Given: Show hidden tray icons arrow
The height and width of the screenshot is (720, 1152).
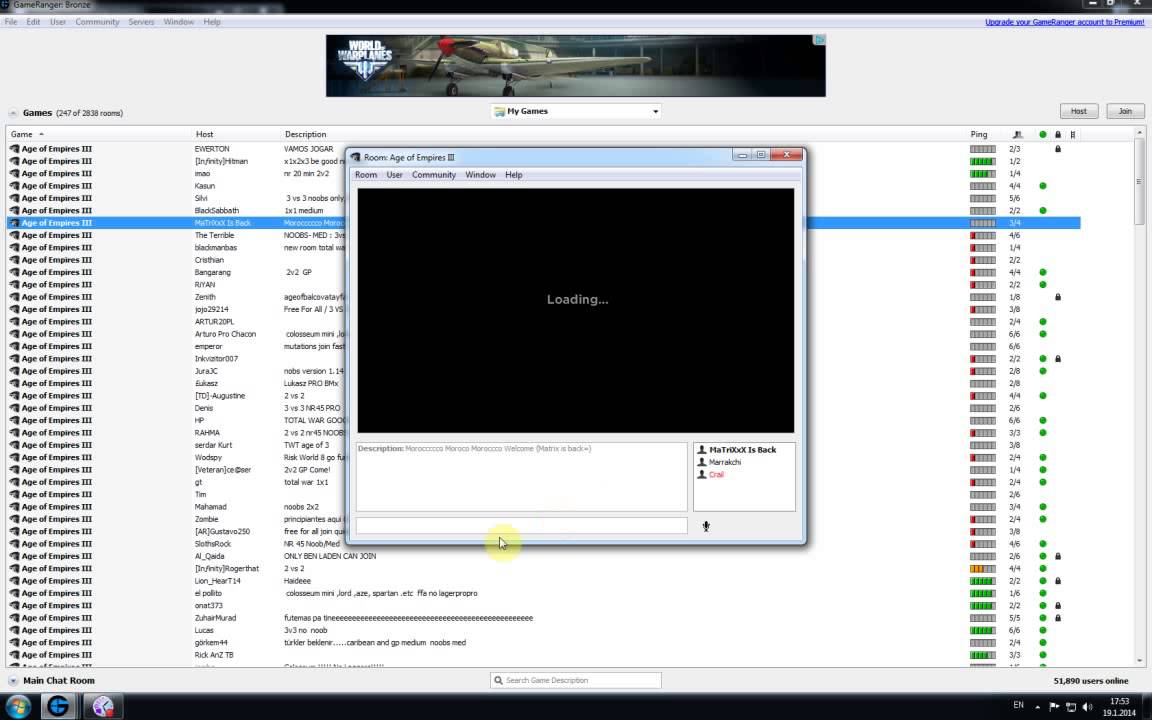Looking at the screenshot, I should coord(1037,707).
